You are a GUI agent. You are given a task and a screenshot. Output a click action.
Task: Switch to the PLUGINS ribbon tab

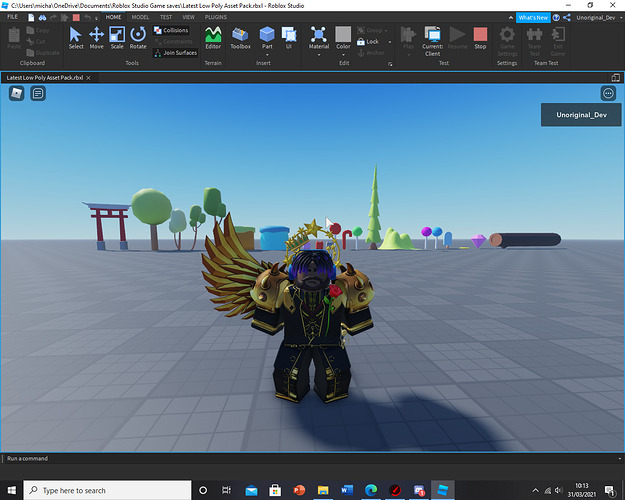pos(216,17)
